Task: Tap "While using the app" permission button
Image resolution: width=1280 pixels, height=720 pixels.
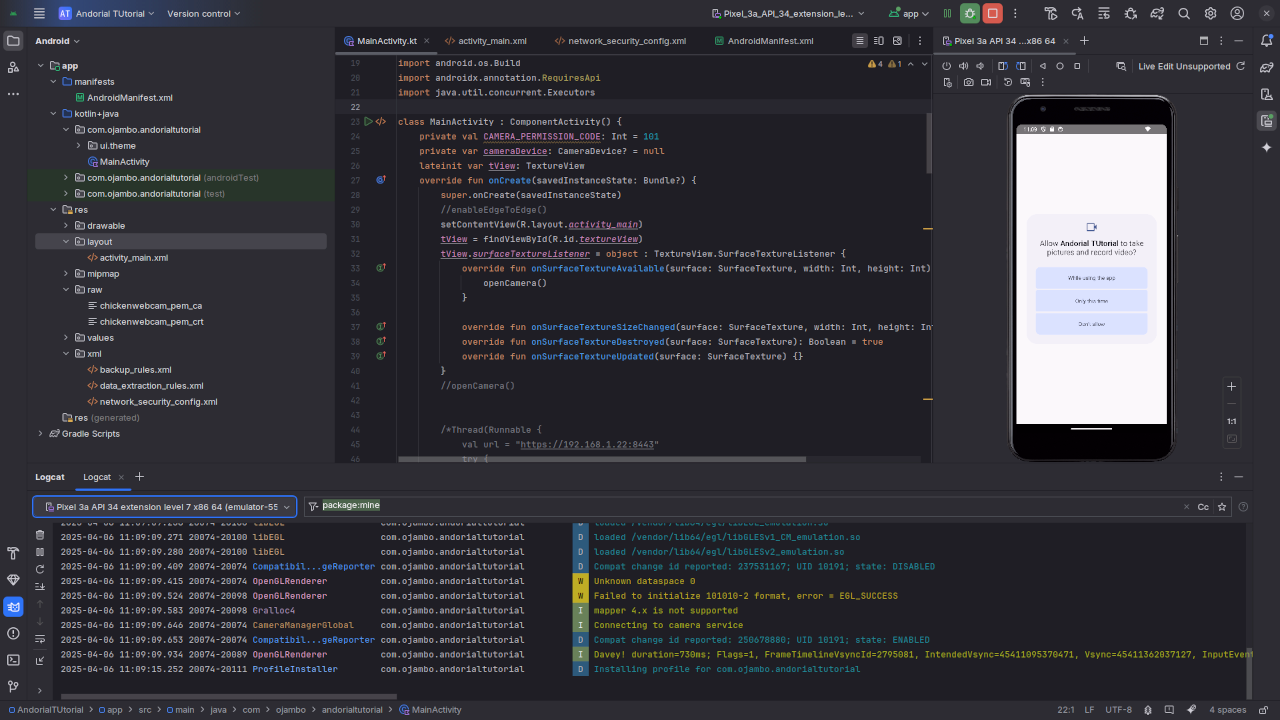Action: pyautogui.click(x=1091, y=278)
